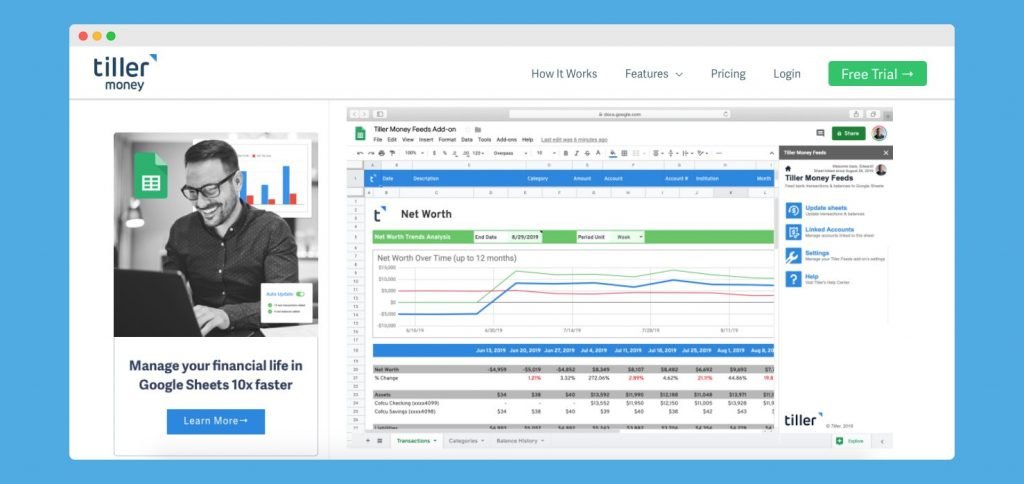The height and width of the screenshot is (484, 1024).
Task: Click the Update sheets icon in sidebar
Action: 793,210
